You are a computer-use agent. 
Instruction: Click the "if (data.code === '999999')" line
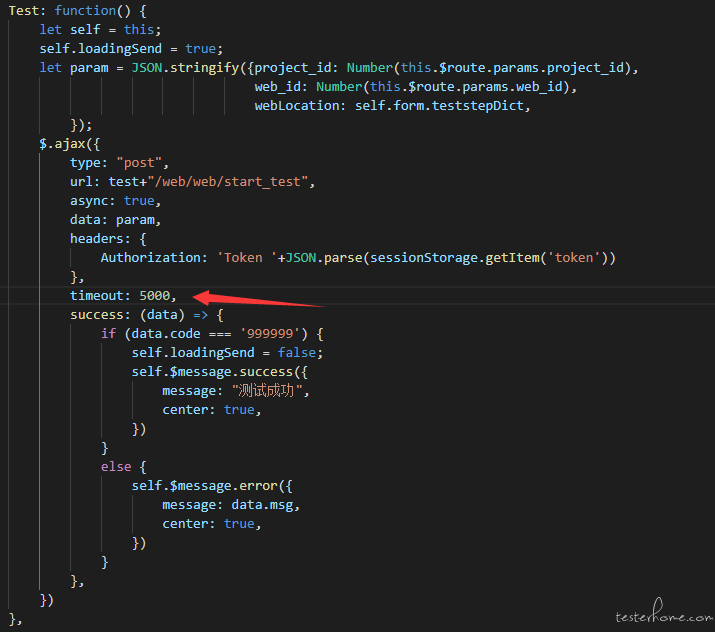(x=212, y=334)
